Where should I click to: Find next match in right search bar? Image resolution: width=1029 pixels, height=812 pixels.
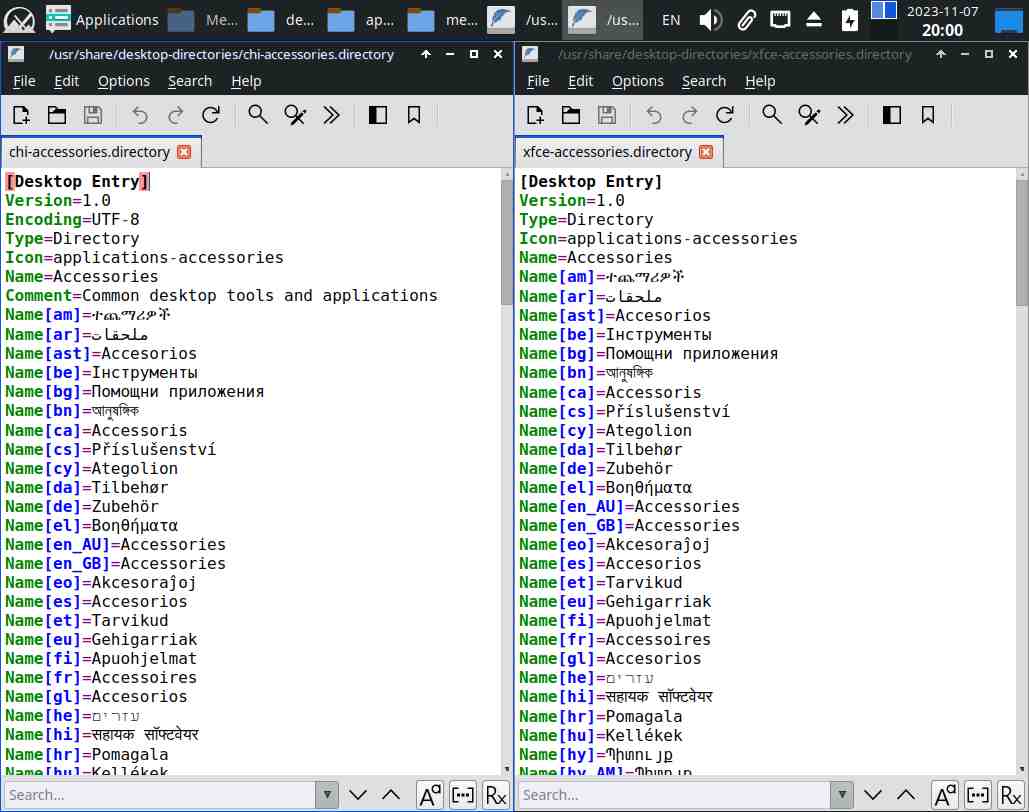[x=872, y=795]
